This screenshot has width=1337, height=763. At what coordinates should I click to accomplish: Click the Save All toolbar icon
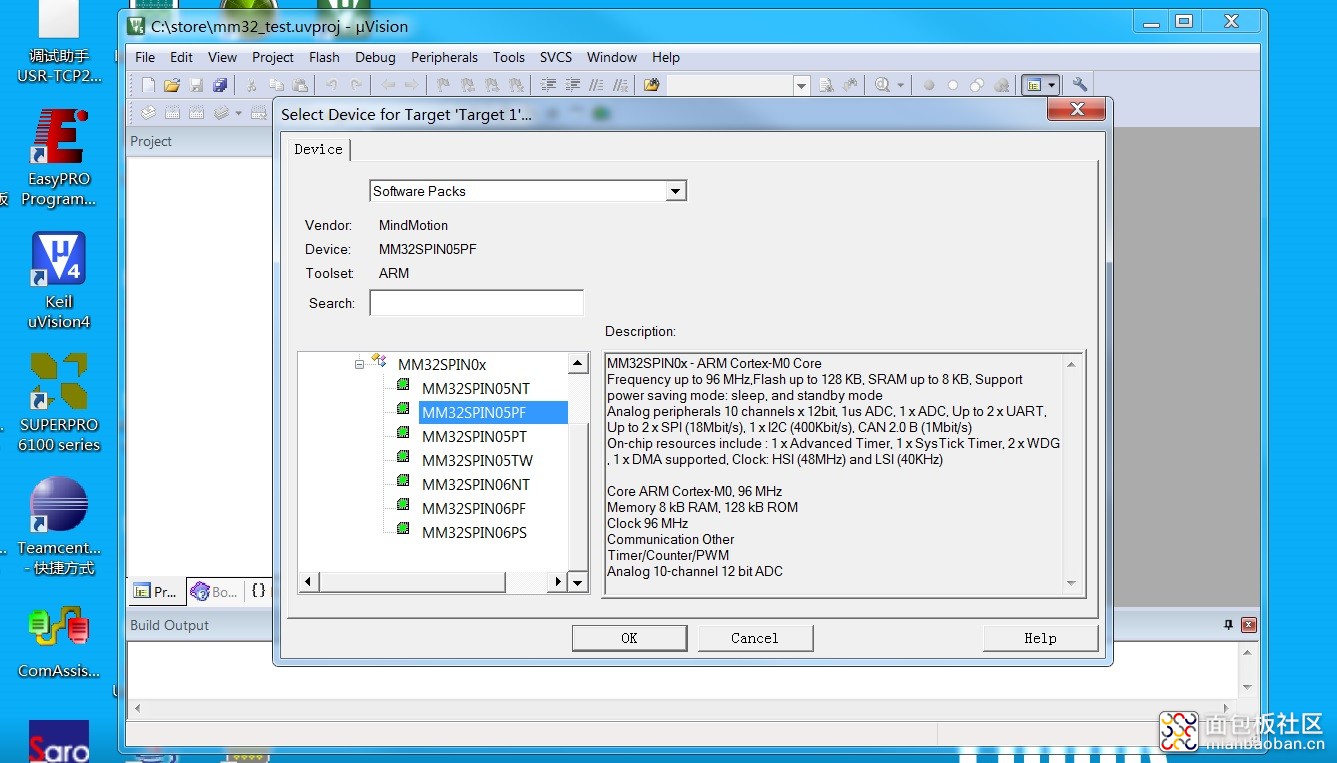click(220, 85)
